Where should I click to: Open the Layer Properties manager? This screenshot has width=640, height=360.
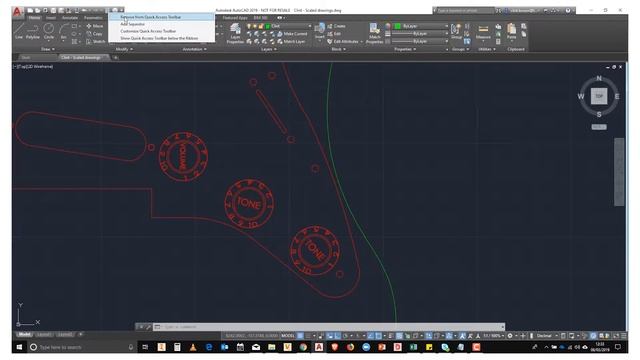pyautogui.click(x=235, y=33)
